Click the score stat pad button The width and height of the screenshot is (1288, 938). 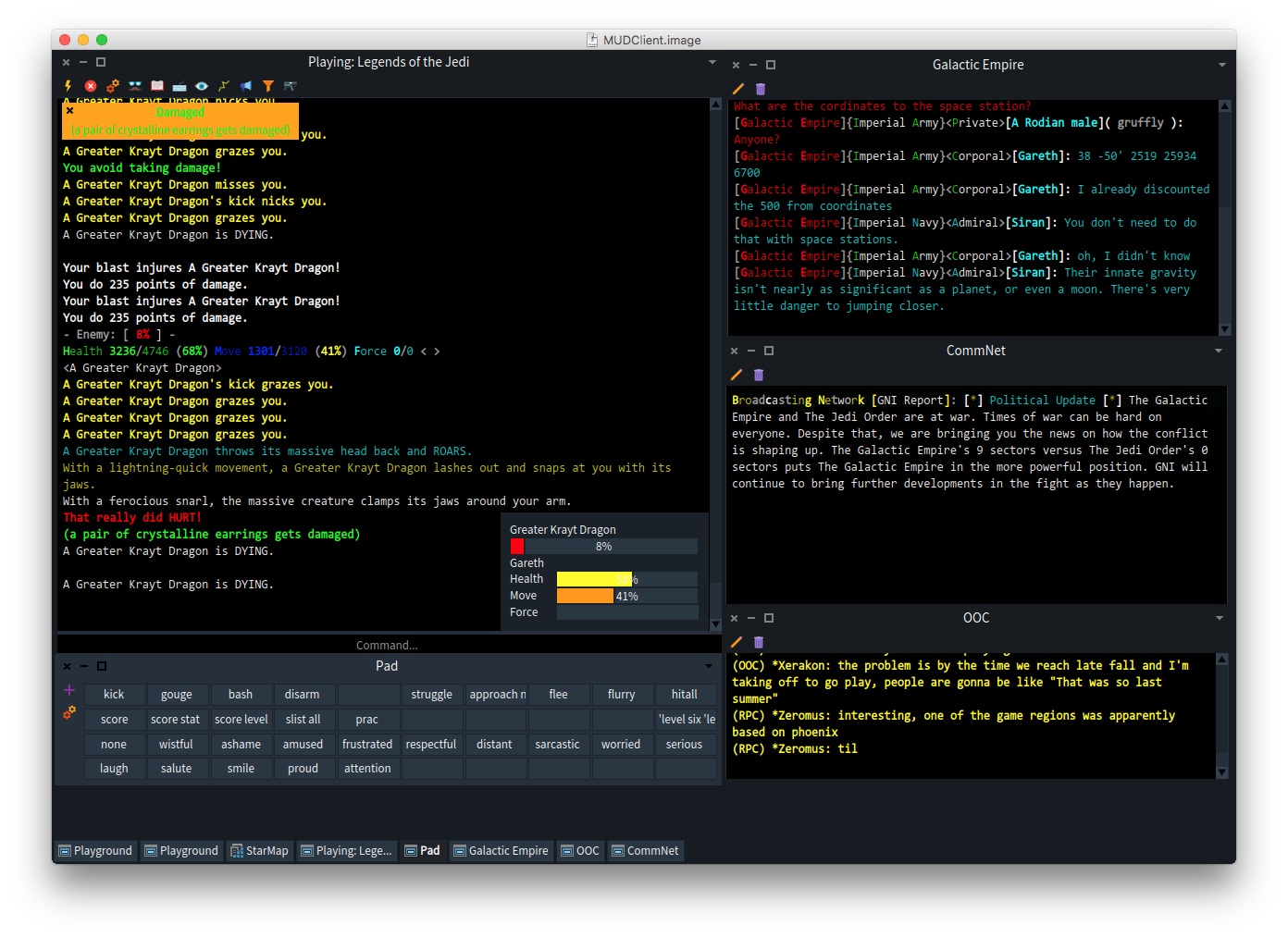click(x=177, y=720)
